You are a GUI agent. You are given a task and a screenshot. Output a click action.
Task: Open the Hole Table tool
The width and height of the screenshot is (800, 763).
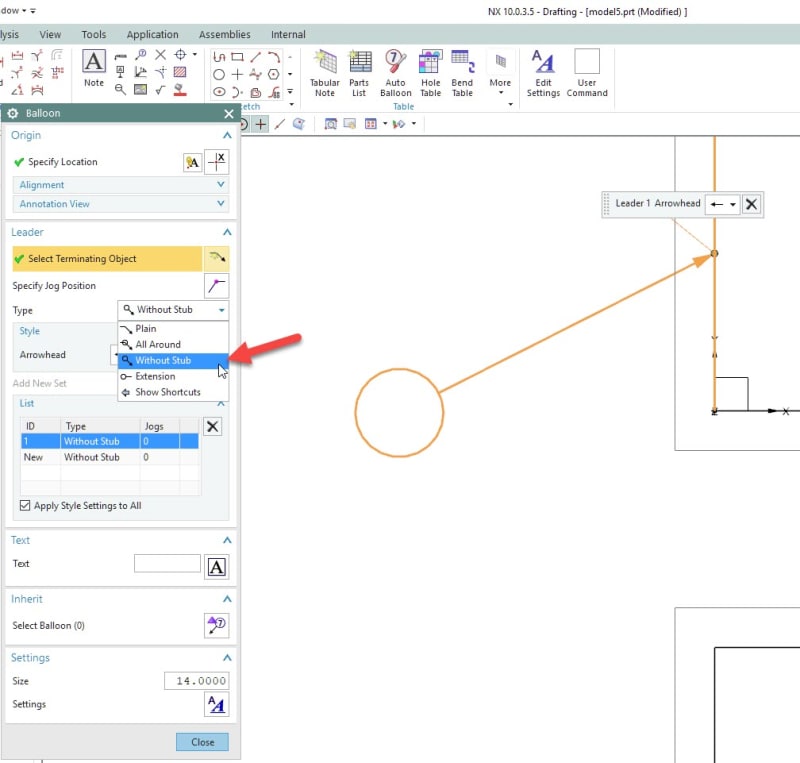tap(431, 73)
